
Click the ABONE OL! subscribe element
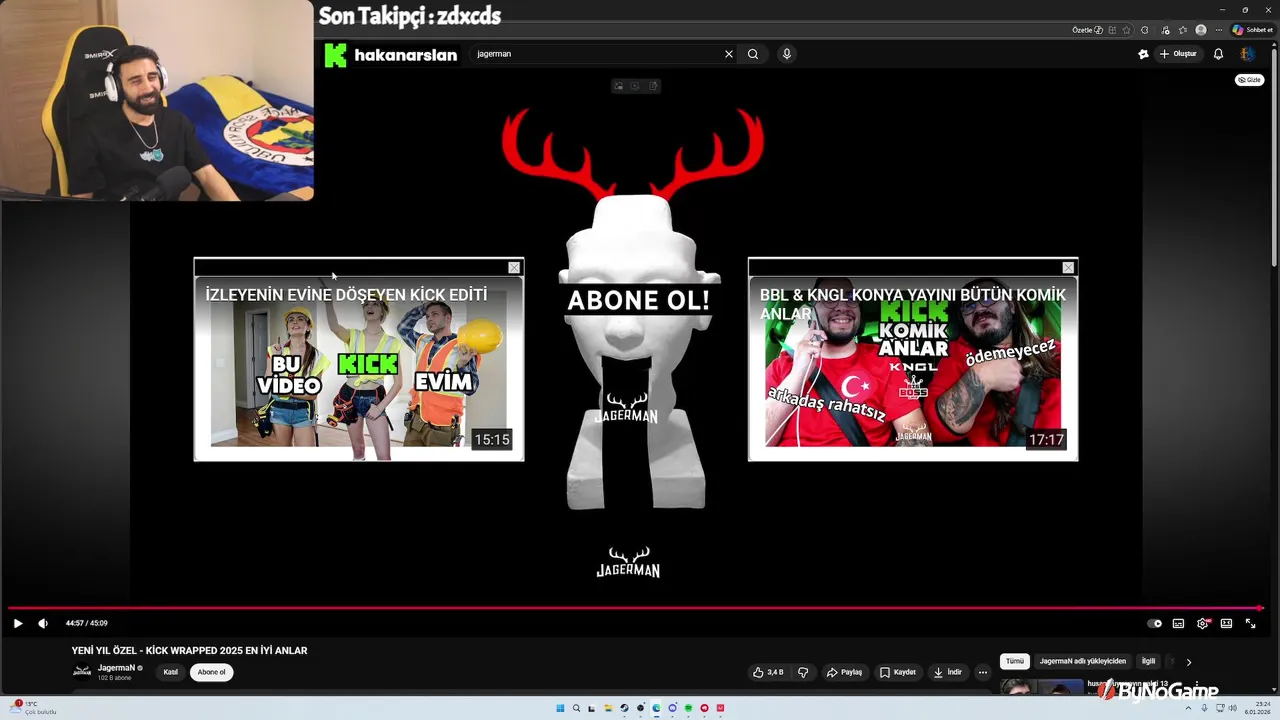coord(638,300)
